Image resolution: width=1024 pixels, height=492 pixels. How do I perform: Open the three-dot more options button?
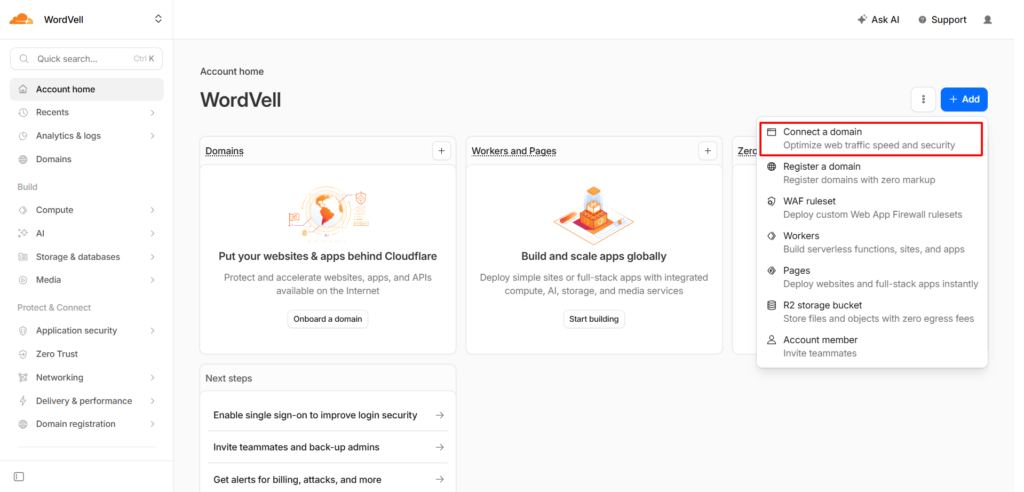pyautogui.click(x=923, y=99)
